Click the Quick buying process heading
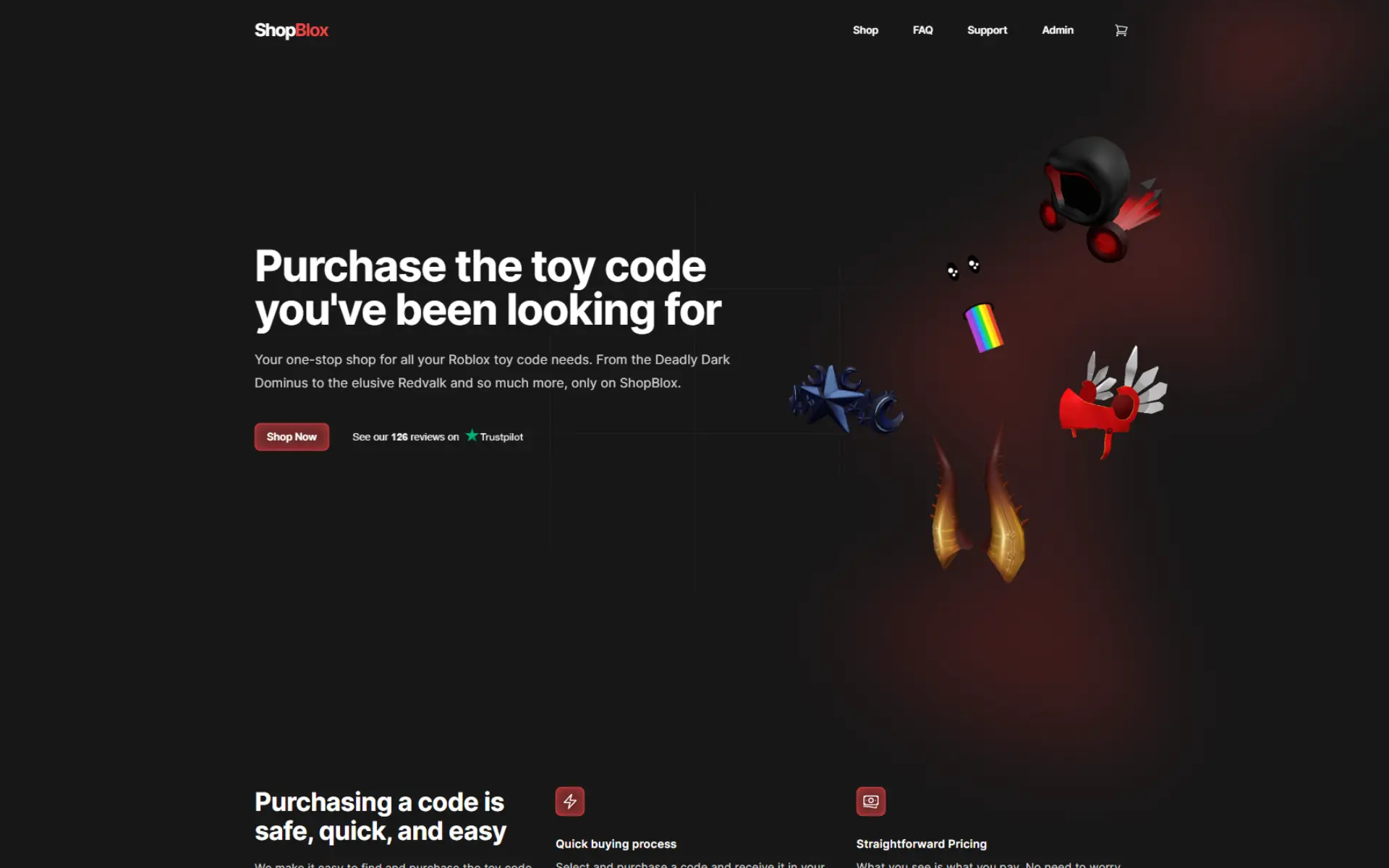The image size is (1389, 868). pyautogui.click(x=616, y=843)
